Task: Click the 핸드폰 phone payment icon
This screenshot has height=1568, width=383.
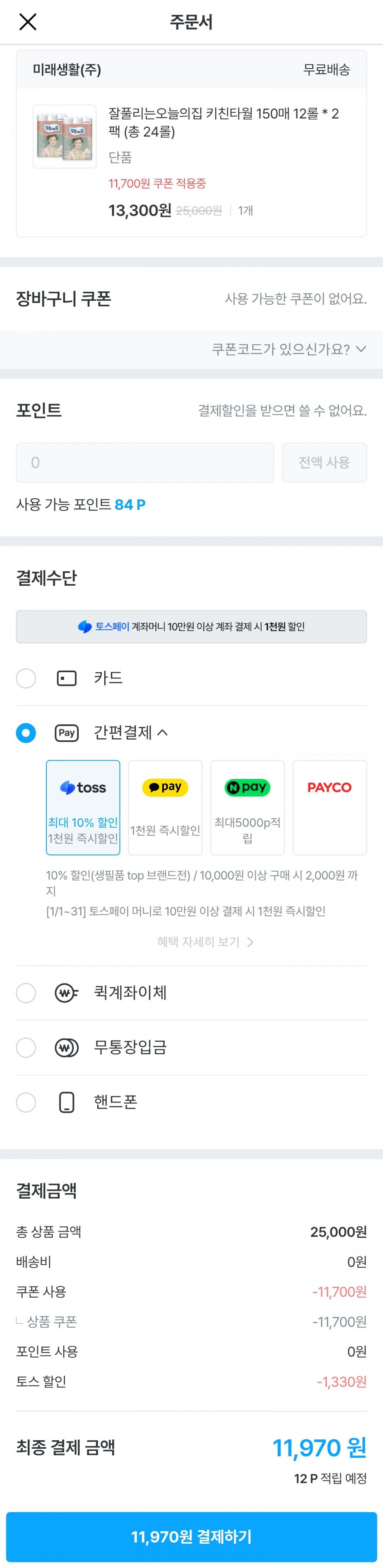Action: pos(66,1102)
